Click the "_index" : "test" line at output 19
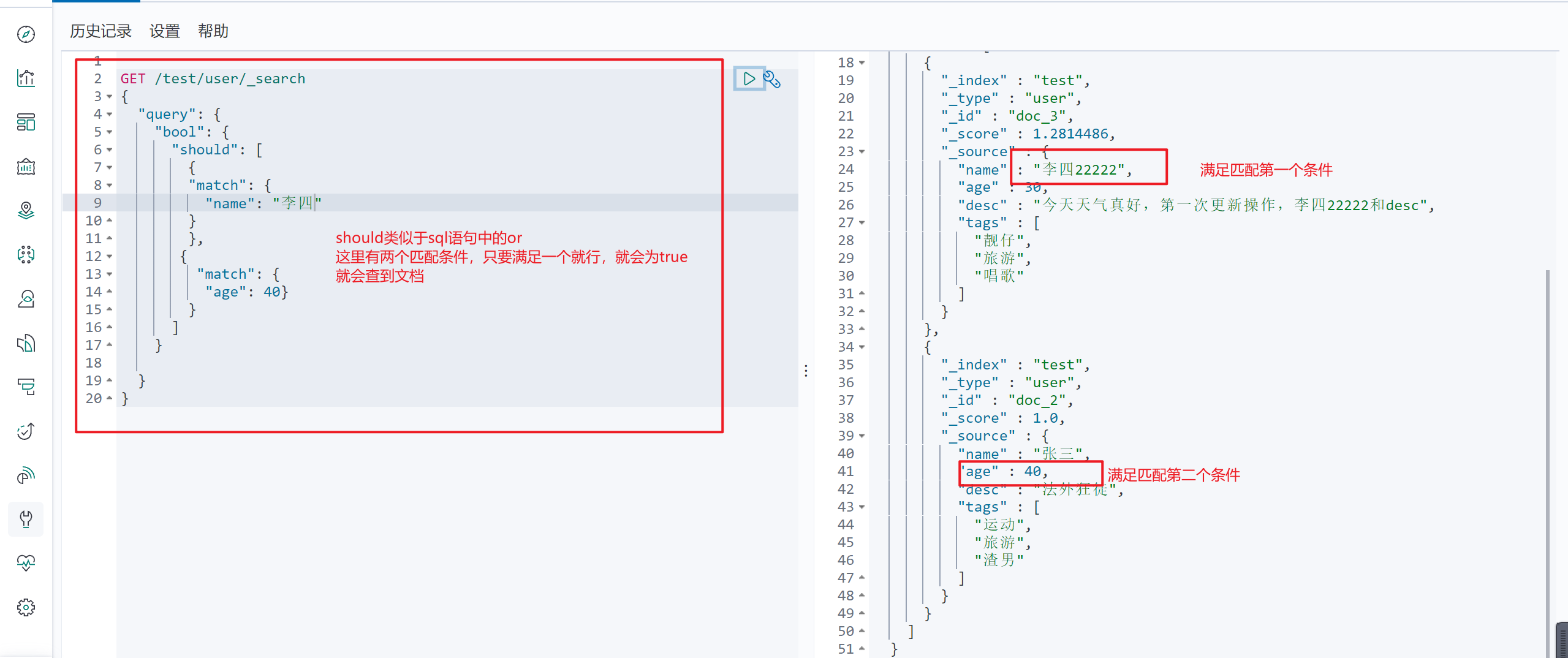1568x658 pixels. point(1015,81)
